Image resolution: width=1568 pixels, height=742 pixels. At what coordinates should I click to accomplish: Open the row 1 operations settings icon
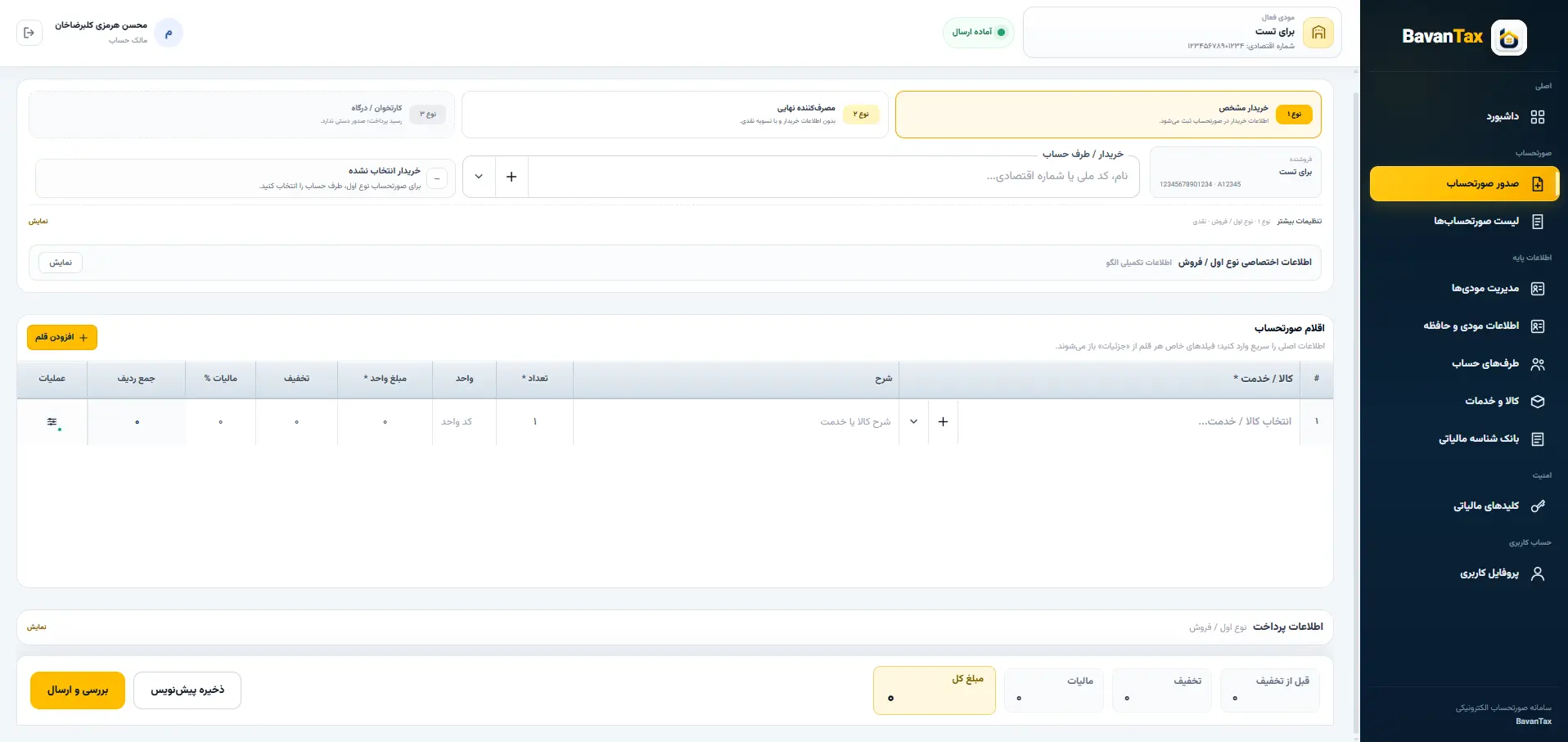pyautogui.click(x=52, y=422)
